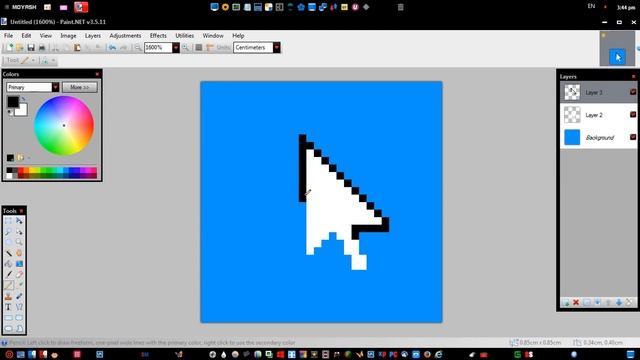Viewport: 640px width, 360px height.
Task: Toggle the rulers toolbar icon
Action: tap(210, 48)
